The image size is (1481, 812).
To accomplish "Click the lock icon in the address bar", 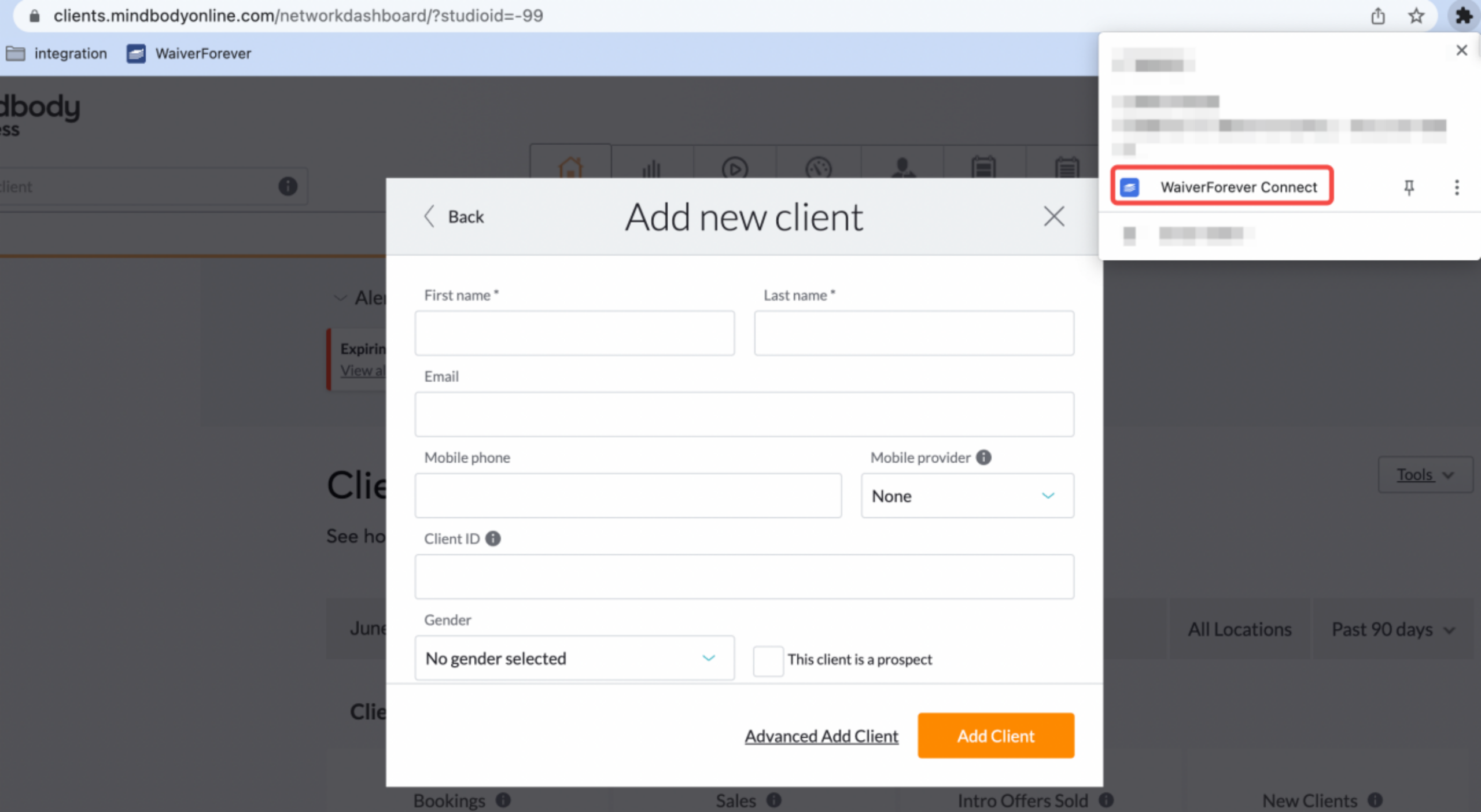I will pyautogui.click(x=34, y=16).
